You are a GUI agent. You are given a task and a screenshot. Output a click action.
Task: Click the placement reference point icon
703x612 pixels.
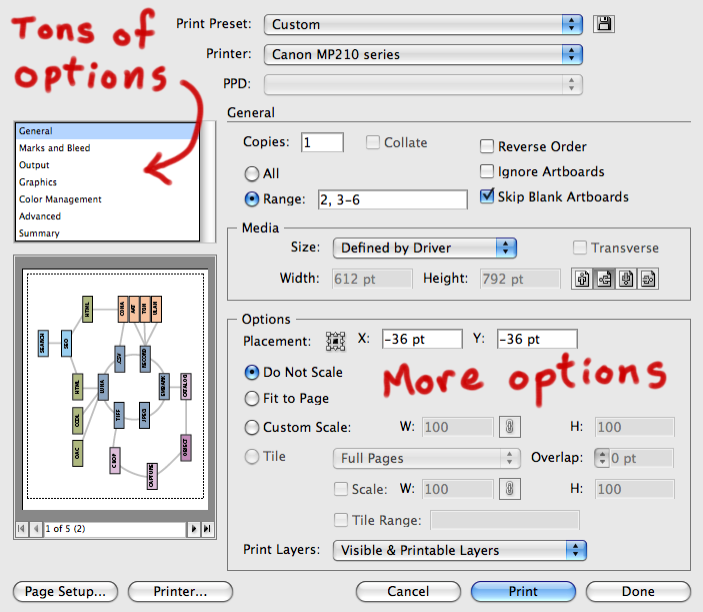335,341
